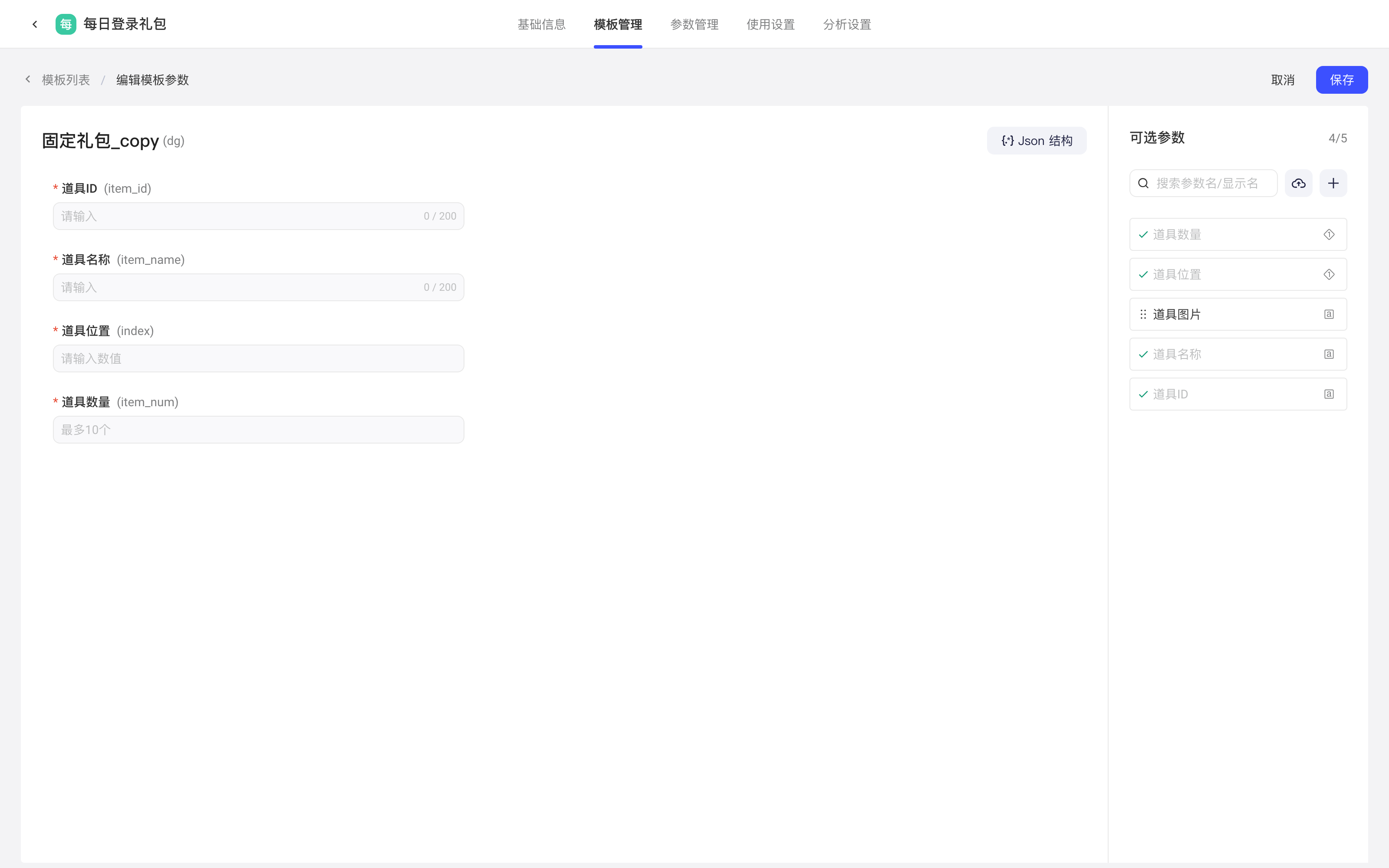Navigate to 模板列表 breadcrumb link
Screen dimensions: 1389x868
coord(66,80)
